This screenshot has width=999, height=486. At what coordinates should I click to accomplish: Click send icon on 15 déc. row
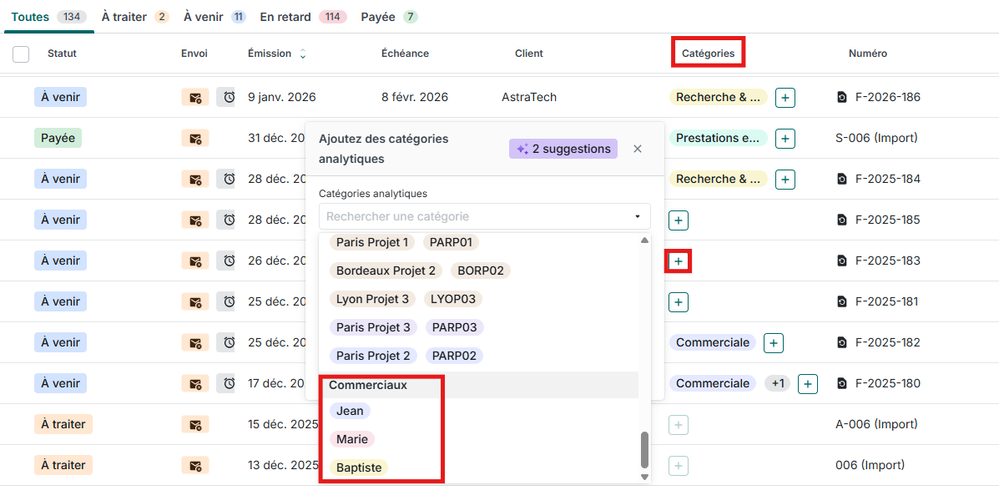click(194, 425)
